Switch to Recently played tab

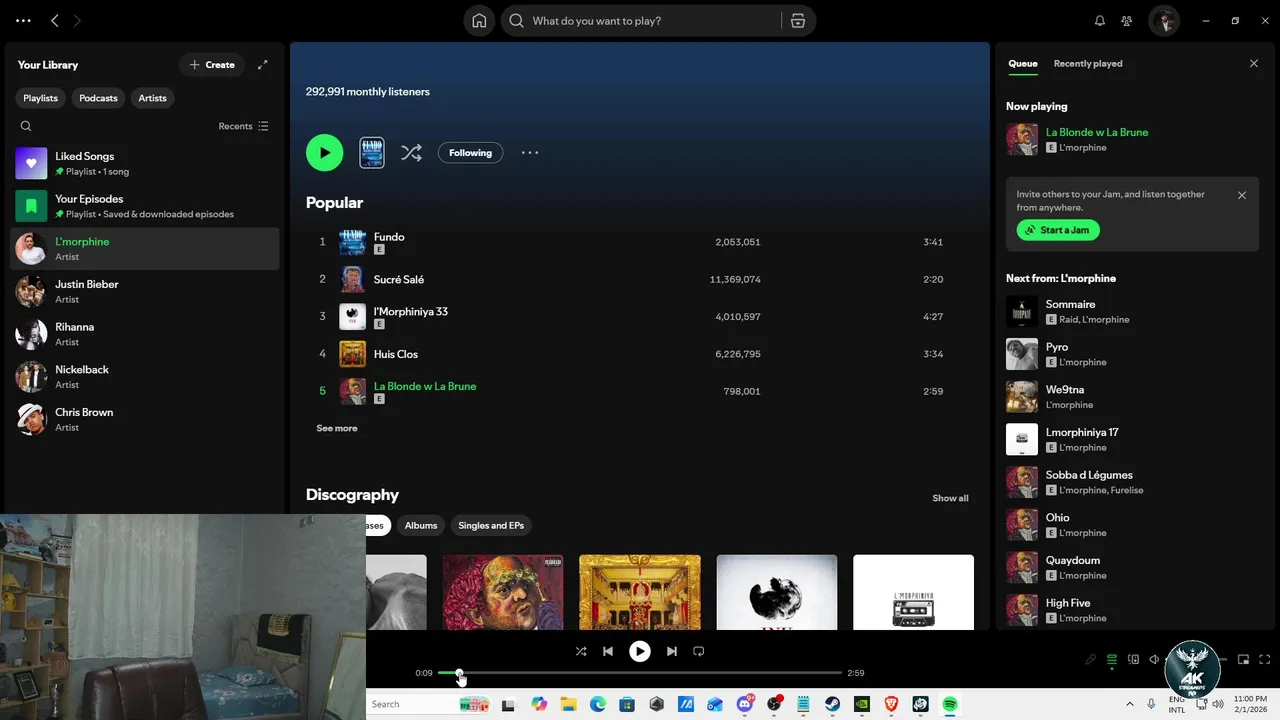click(x=1088, y=64)
